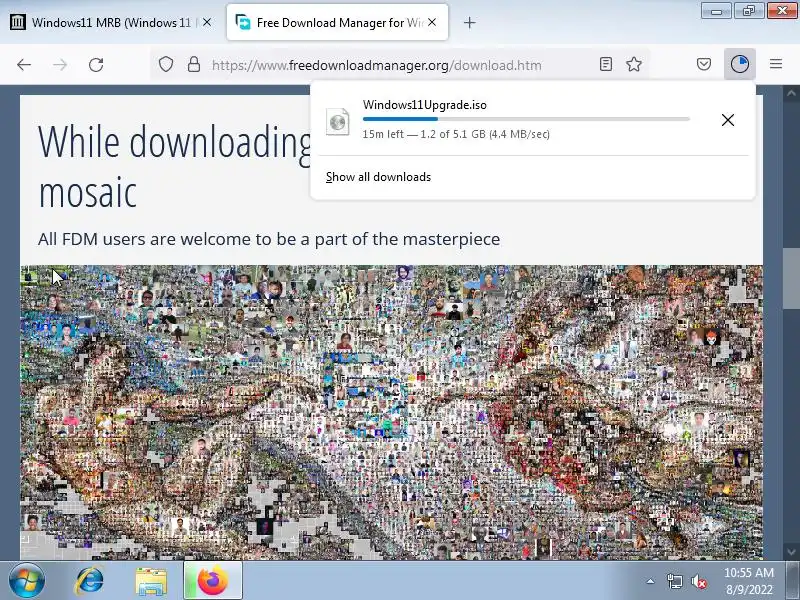Open the Windows Start menu
The height and width of the screenshot is (600, 800).
tap(27, 581)
